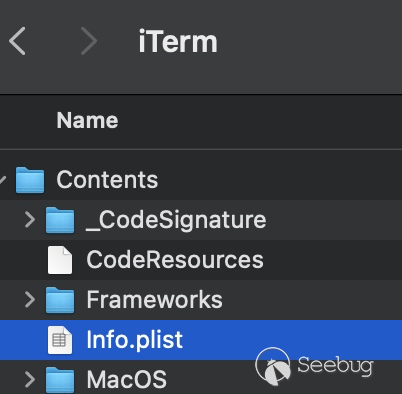
Task: Click the Frameworks folder icon
Action: point(60,300)
